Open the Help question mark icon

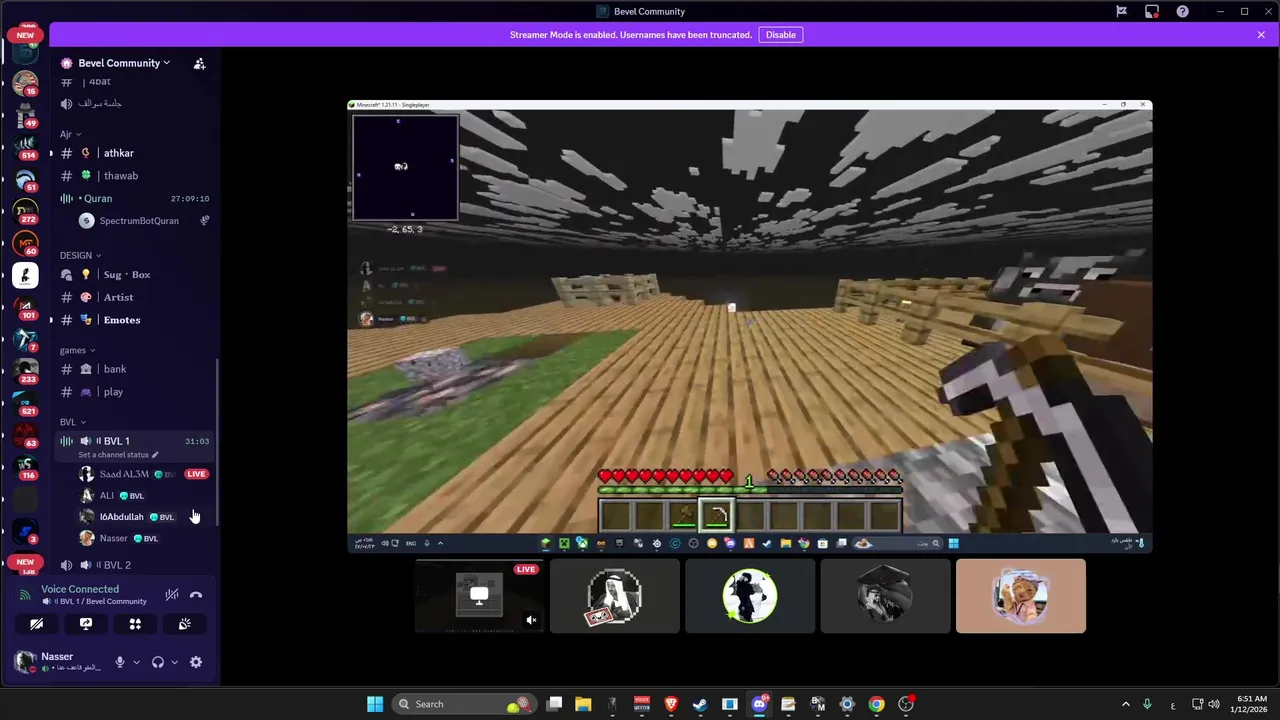[1183, 11]
